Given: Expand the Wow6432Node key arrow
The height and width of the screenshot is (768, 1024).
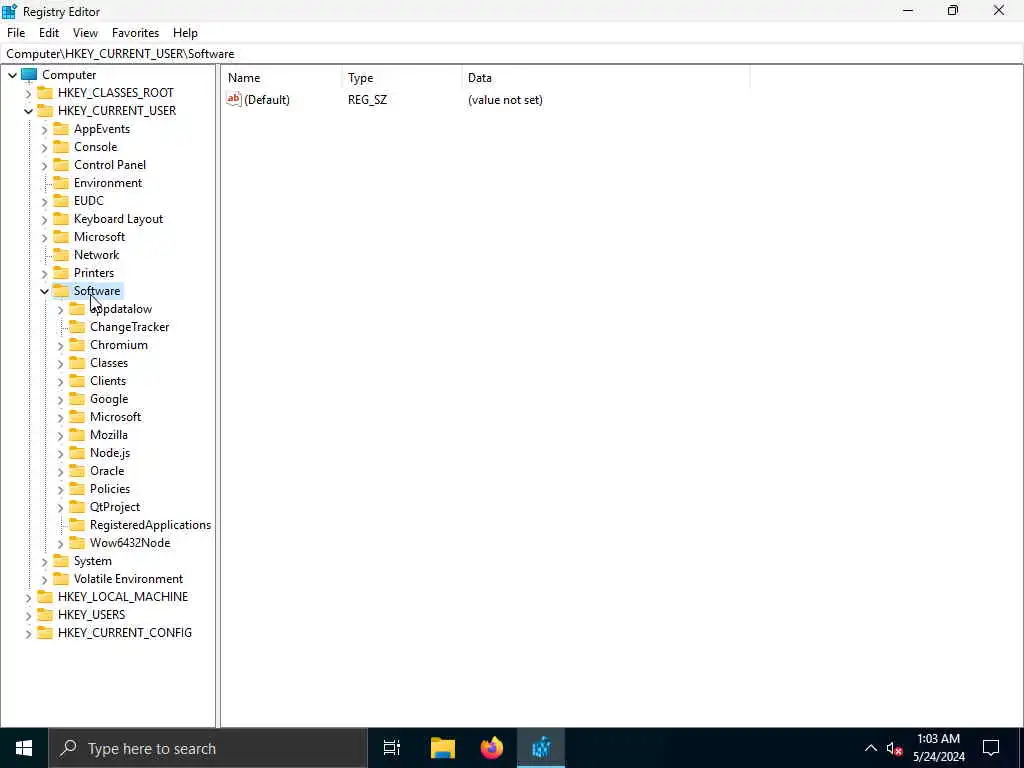Looking at the screenshot, I should (x=61, y=543).
